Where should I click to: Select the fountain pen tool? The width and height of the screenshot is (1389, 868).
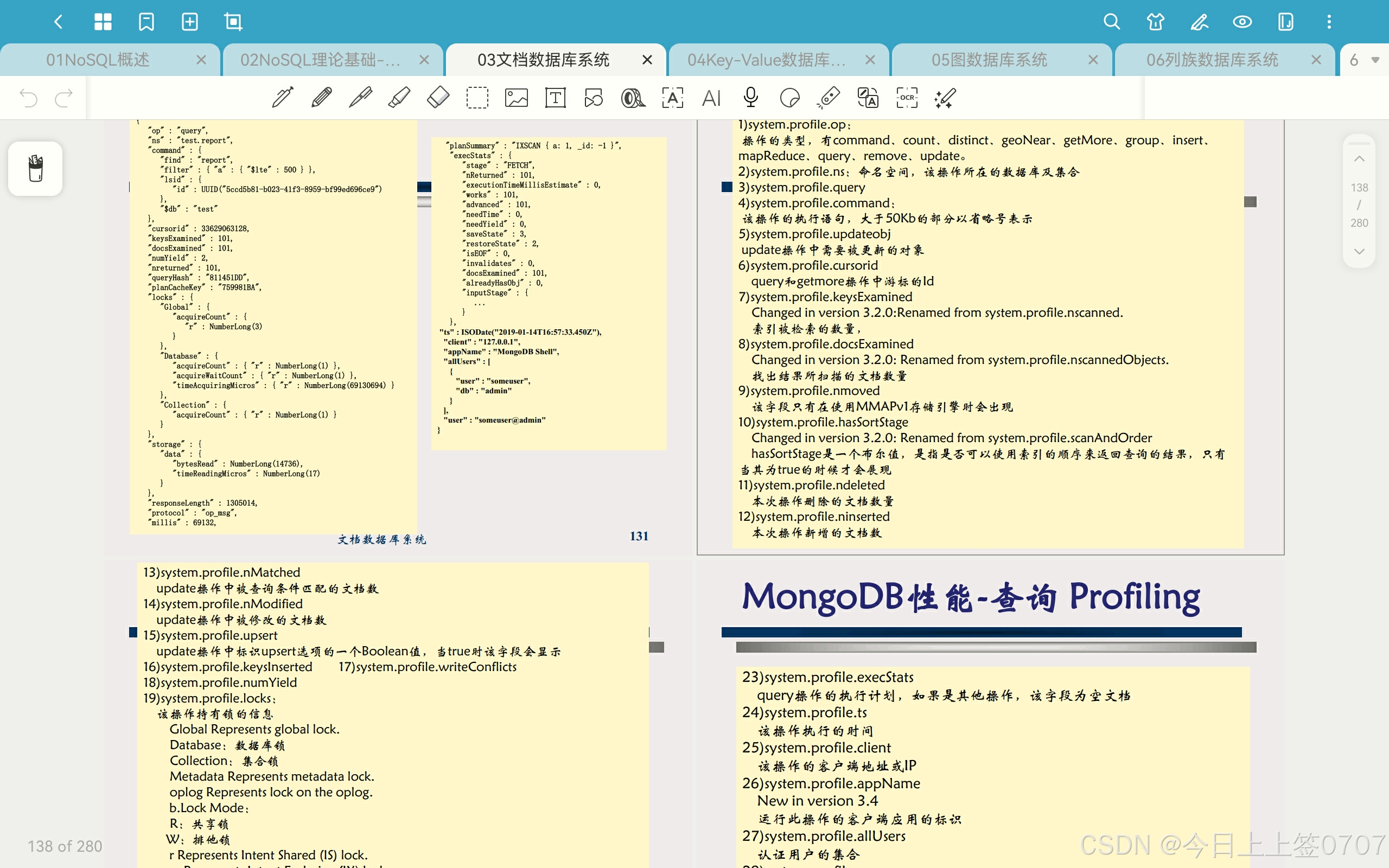click(282, 98)
